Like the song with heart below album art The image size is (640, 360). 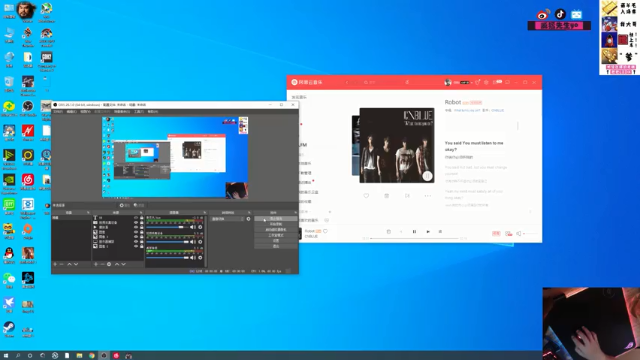[x=366, y=196]
